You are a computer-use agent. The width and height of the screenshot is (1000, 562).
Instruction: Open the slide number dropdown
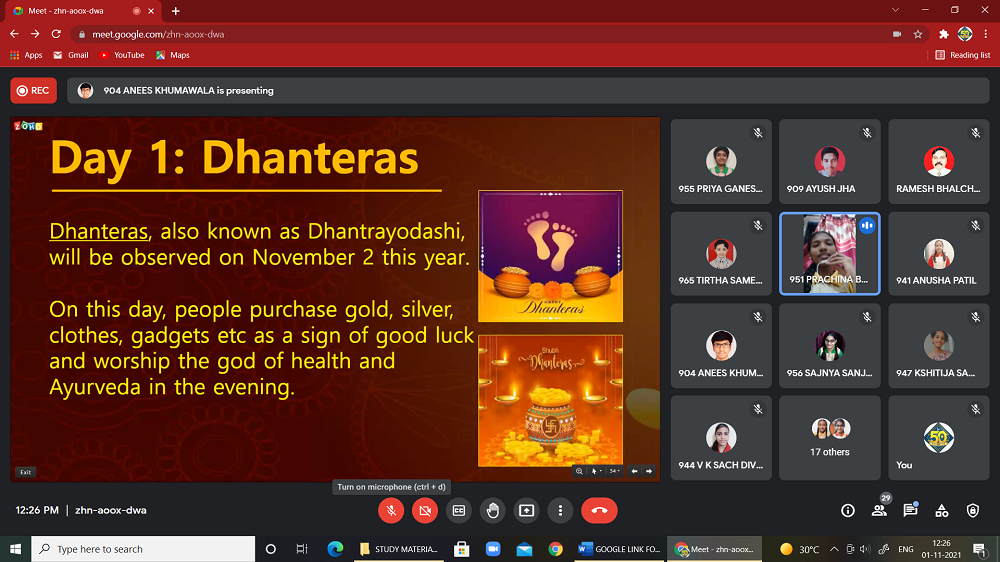[x=614, y=471]
